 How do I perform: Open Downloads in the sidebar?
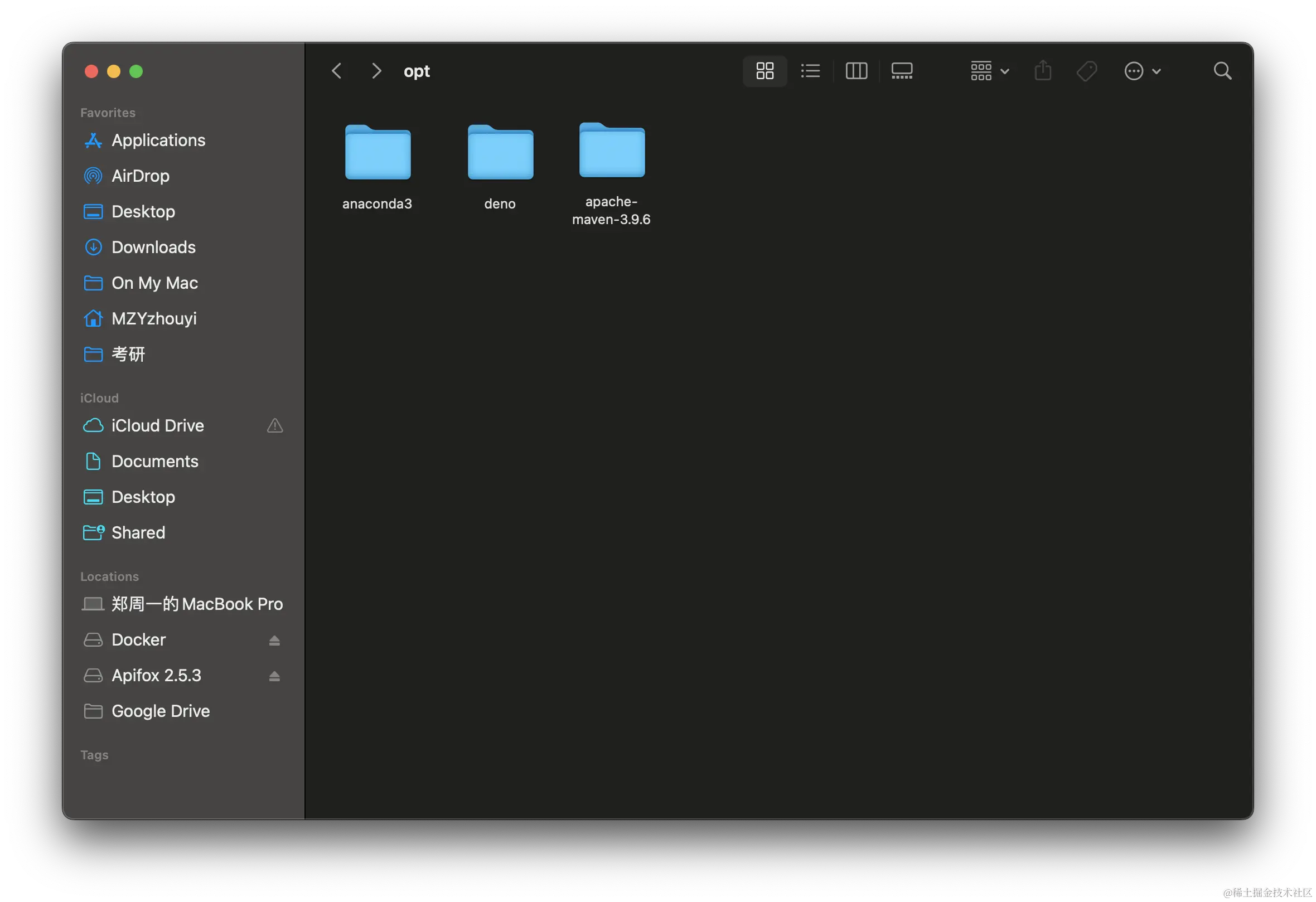[153, 247]
